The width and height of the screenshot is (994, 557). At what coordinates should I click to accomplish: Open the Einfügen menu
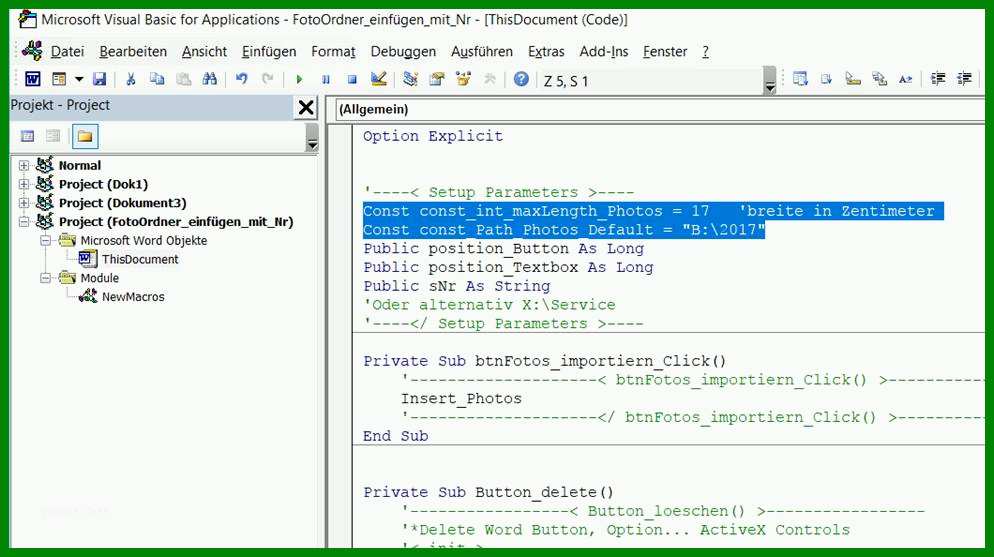tap(269, 51)
